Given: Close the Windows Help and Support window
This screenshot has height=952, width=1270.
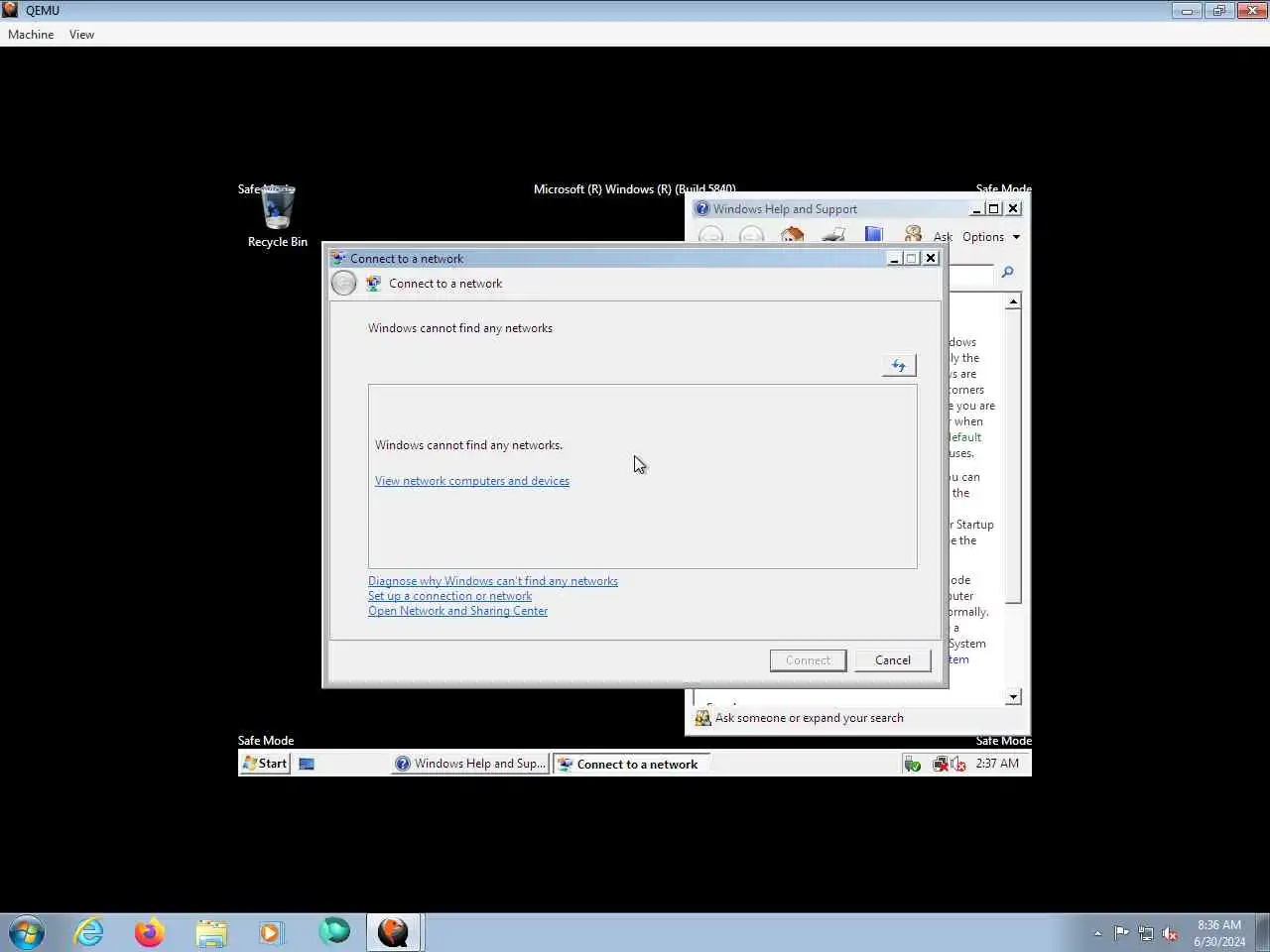Looking at the screenshot, I should 1013,208.
